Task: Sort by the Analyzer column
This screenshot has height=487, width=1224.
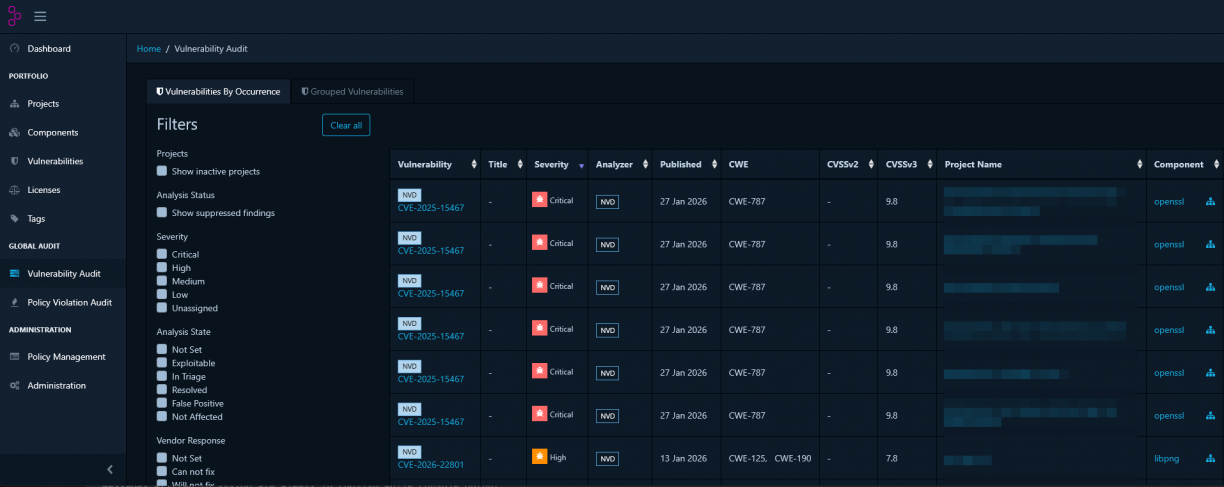Action: 620,164
